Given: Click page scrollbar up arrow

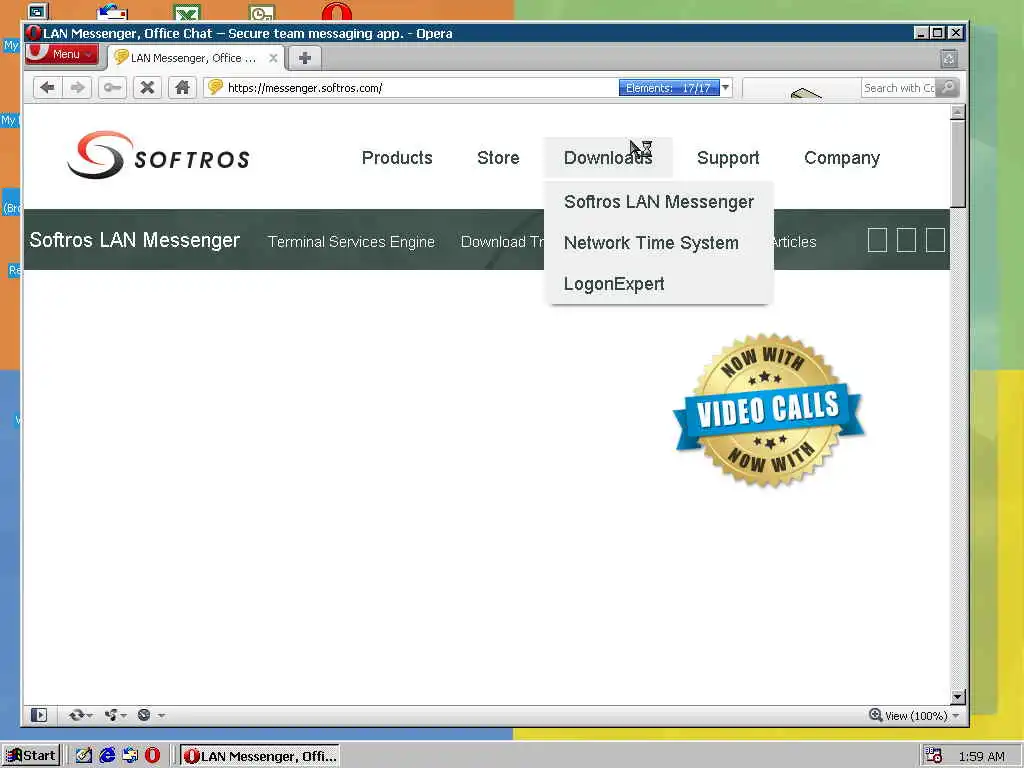Looking at the screenshot, I should point(957,112).
